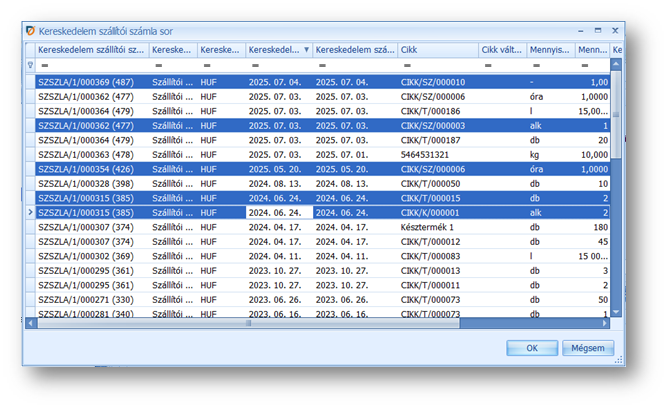Click the Mégsem cancel button
The width and height of the screenshot is (668, 409).
click(587, 348)
